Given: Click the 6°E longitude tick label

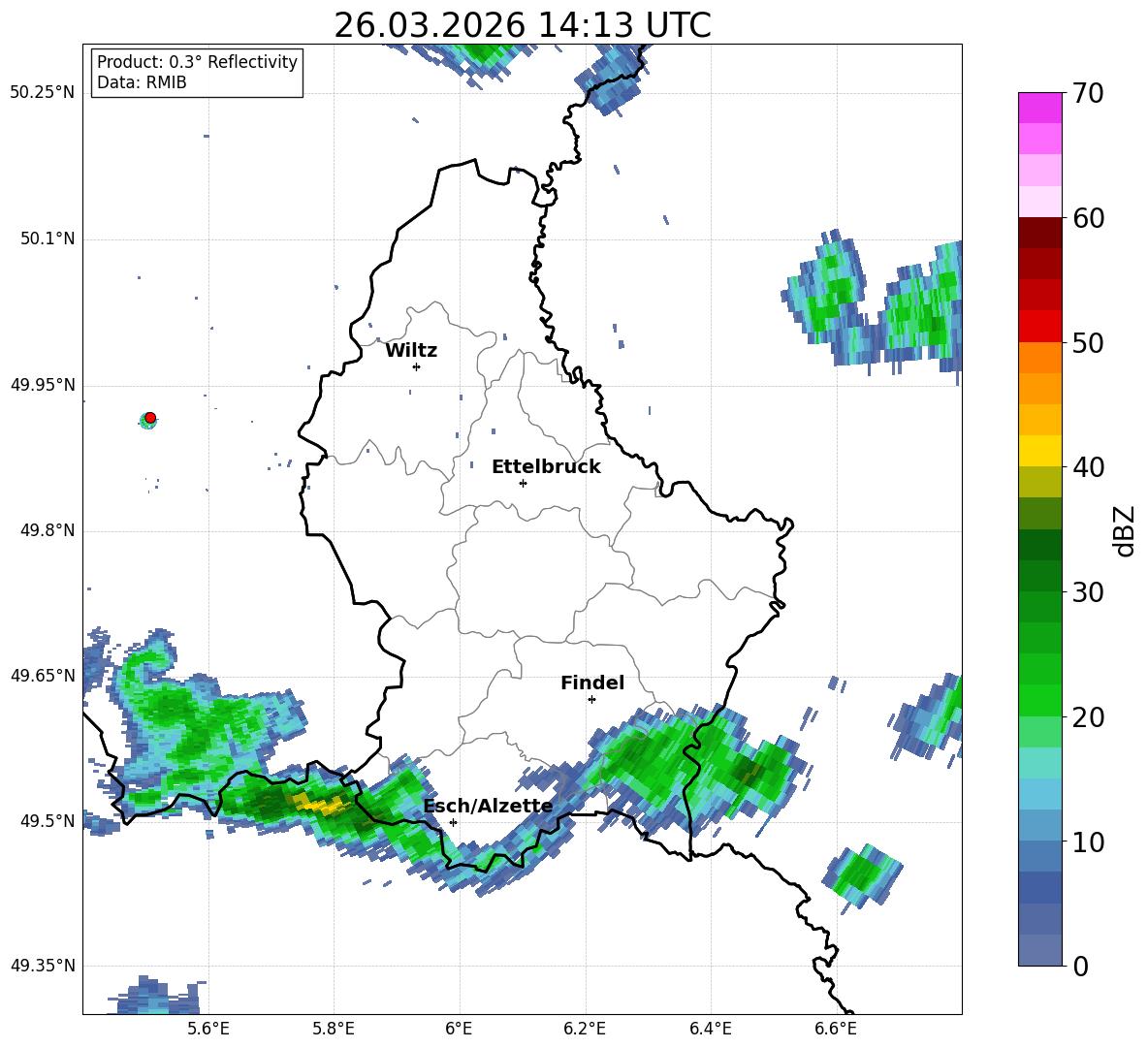Looking at the screenshot, I should 459,1029.
